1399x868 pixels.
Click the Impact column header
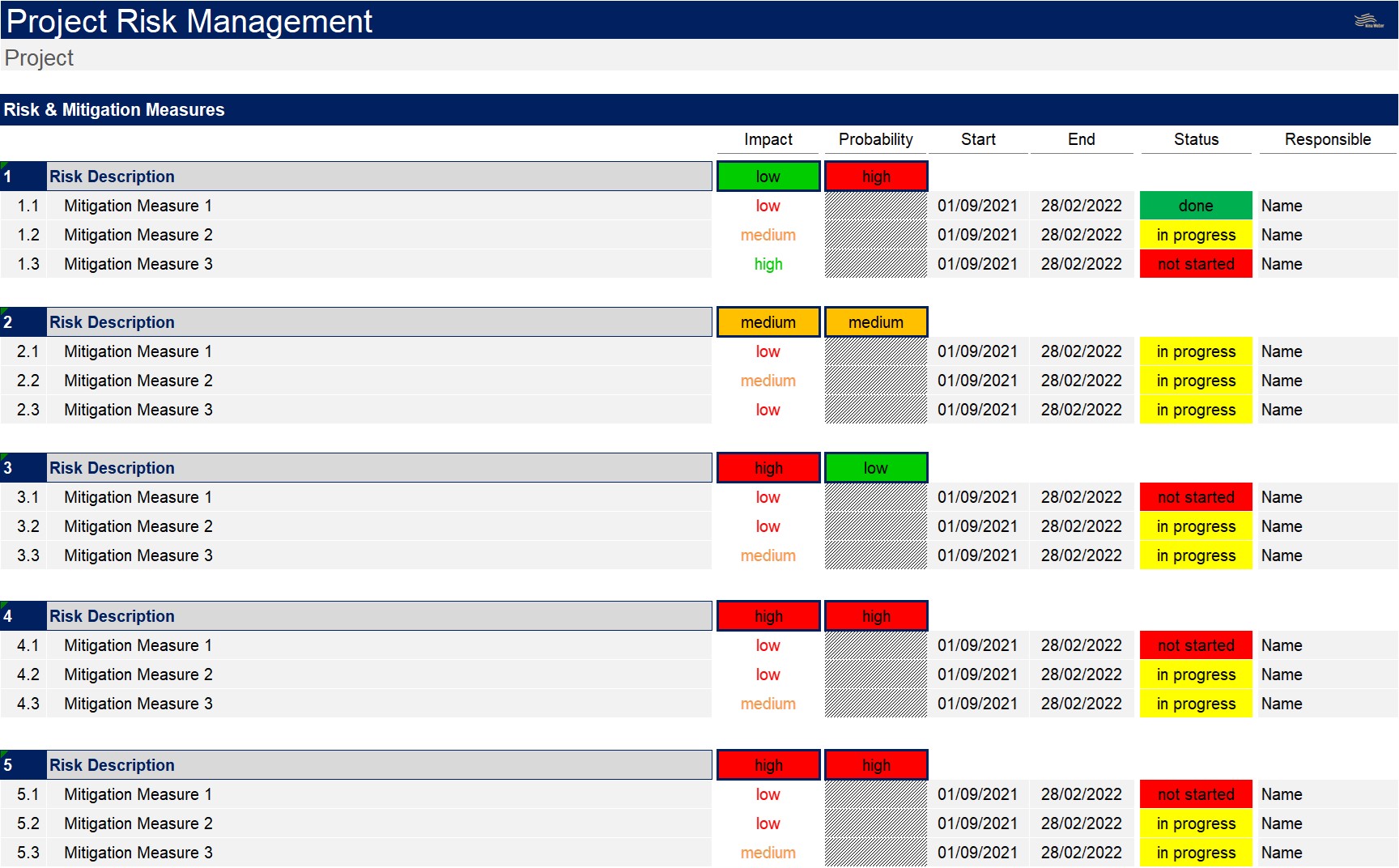pos(768,139)
